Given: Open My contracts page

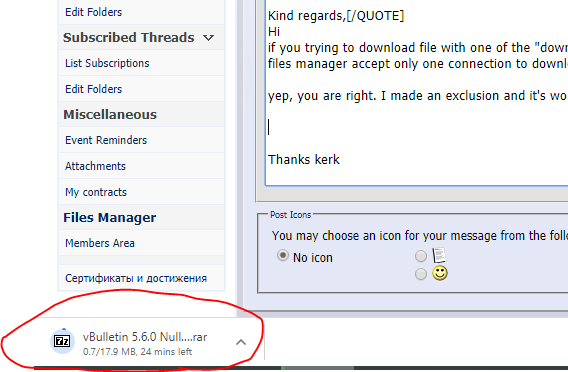Looking at the screenshot, I should (96, 192).
